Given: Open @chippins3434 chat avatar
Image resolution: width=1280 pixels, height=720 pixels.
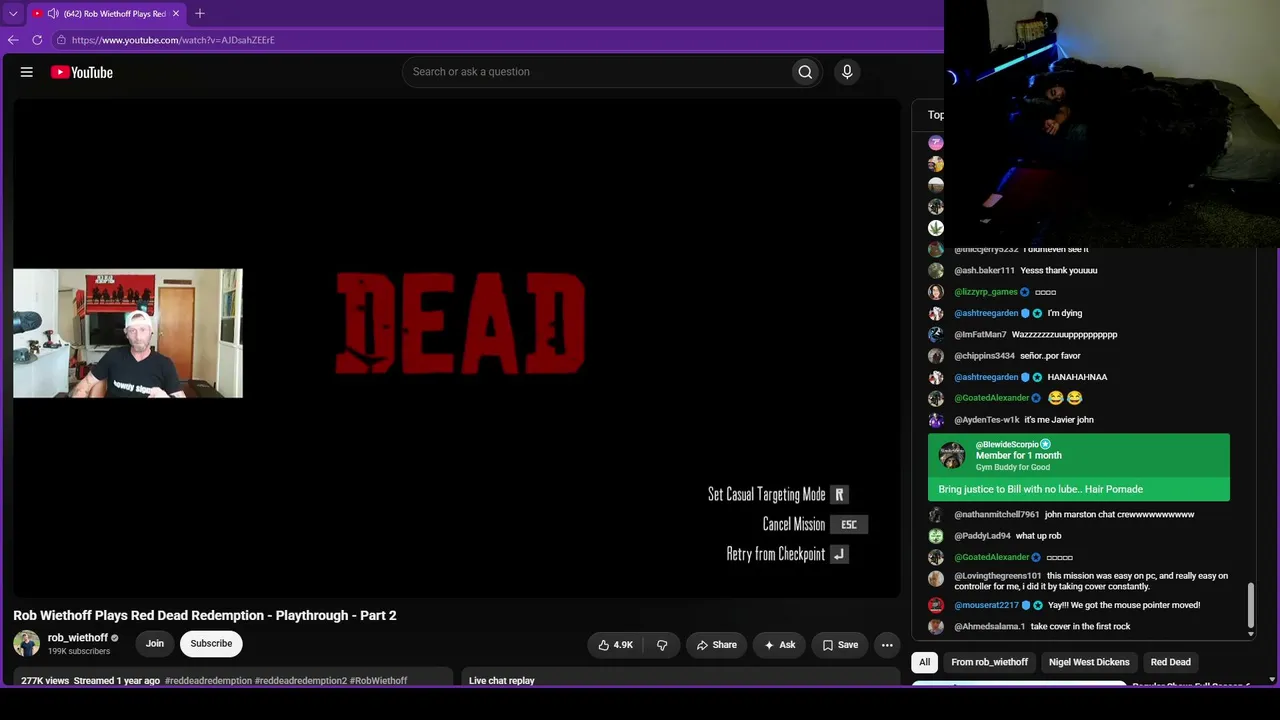Looking at the screenshot, I should 936,356.
